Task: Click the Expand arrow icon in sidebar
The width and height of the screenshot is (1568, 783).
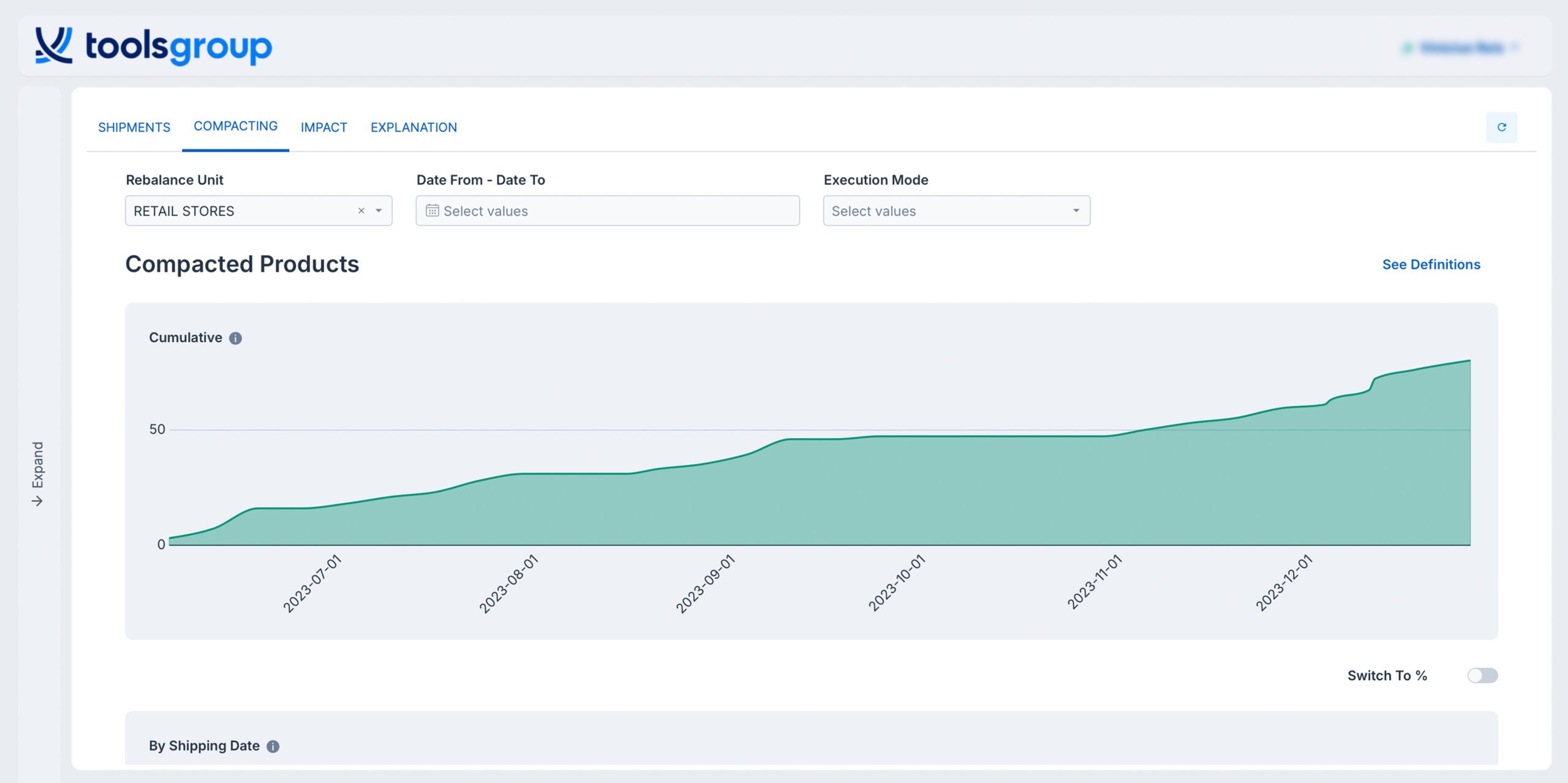Action: (x=37, y=501)
